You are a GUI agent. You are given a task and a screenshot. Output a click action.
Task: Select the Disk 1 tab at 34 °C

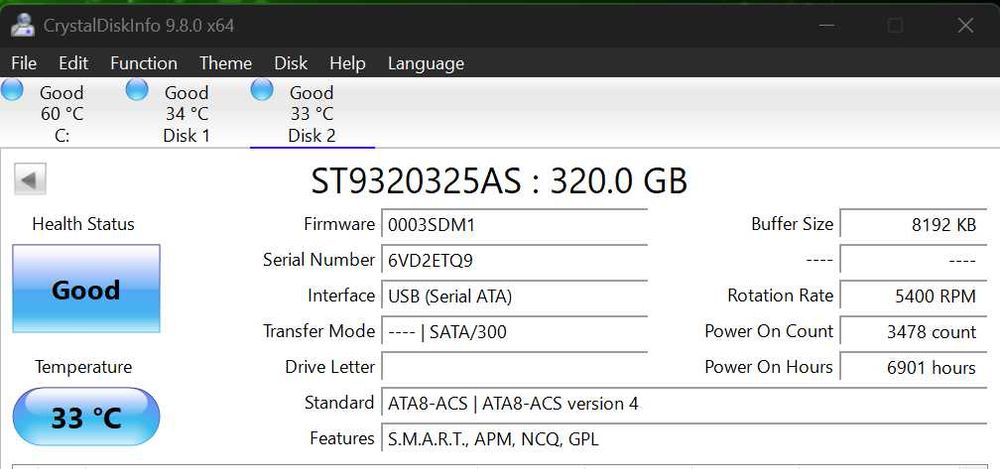[186, 114]
